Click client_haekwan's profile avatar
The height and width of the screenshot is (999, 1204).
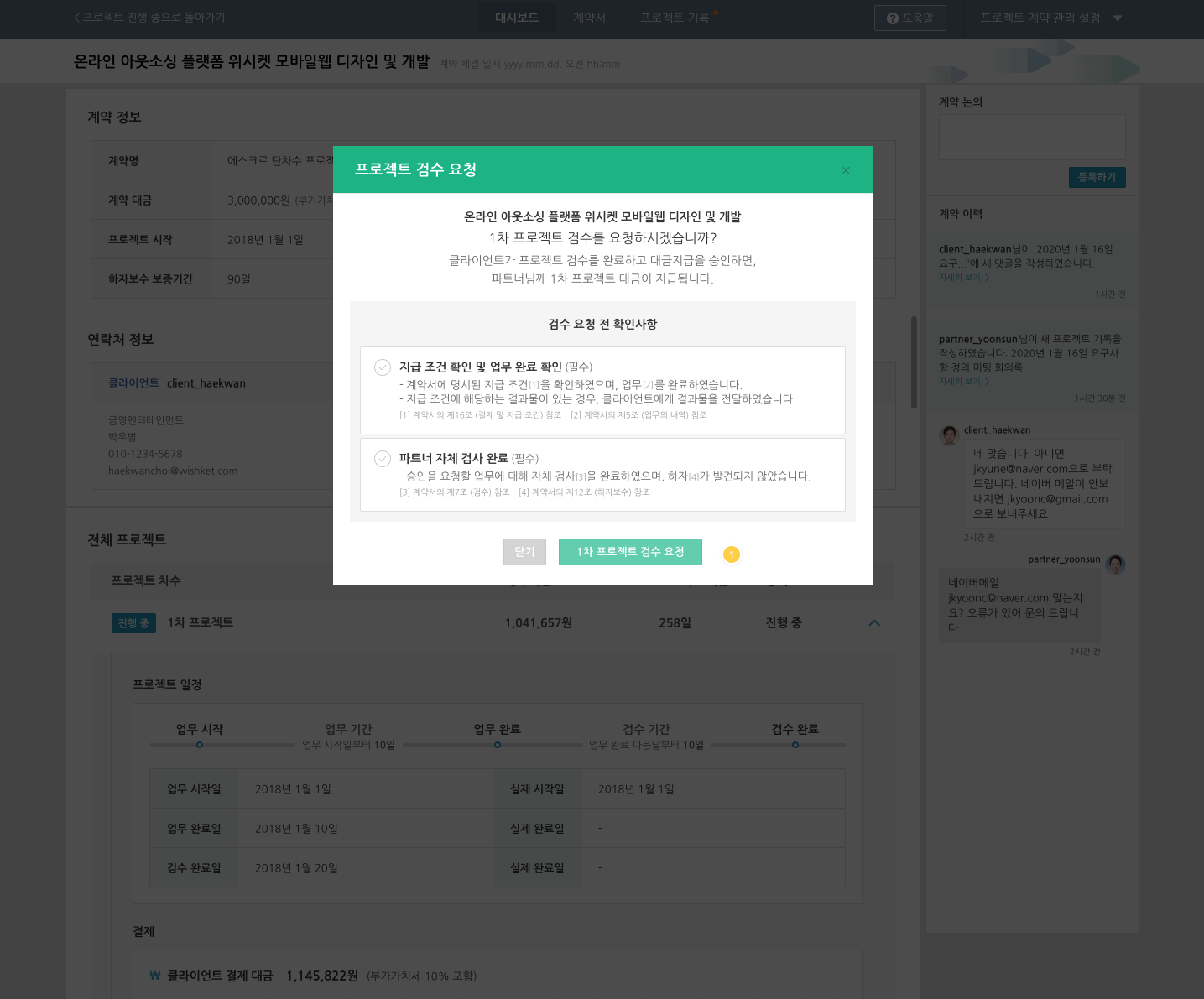(x=949, y=434)
